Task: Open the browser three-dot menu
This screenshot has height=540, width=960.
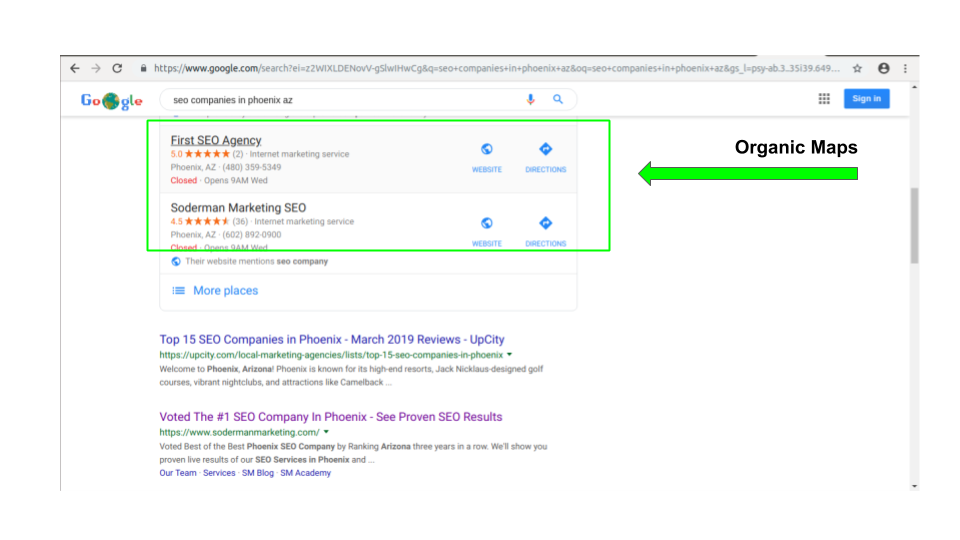Action: point(906,69)
